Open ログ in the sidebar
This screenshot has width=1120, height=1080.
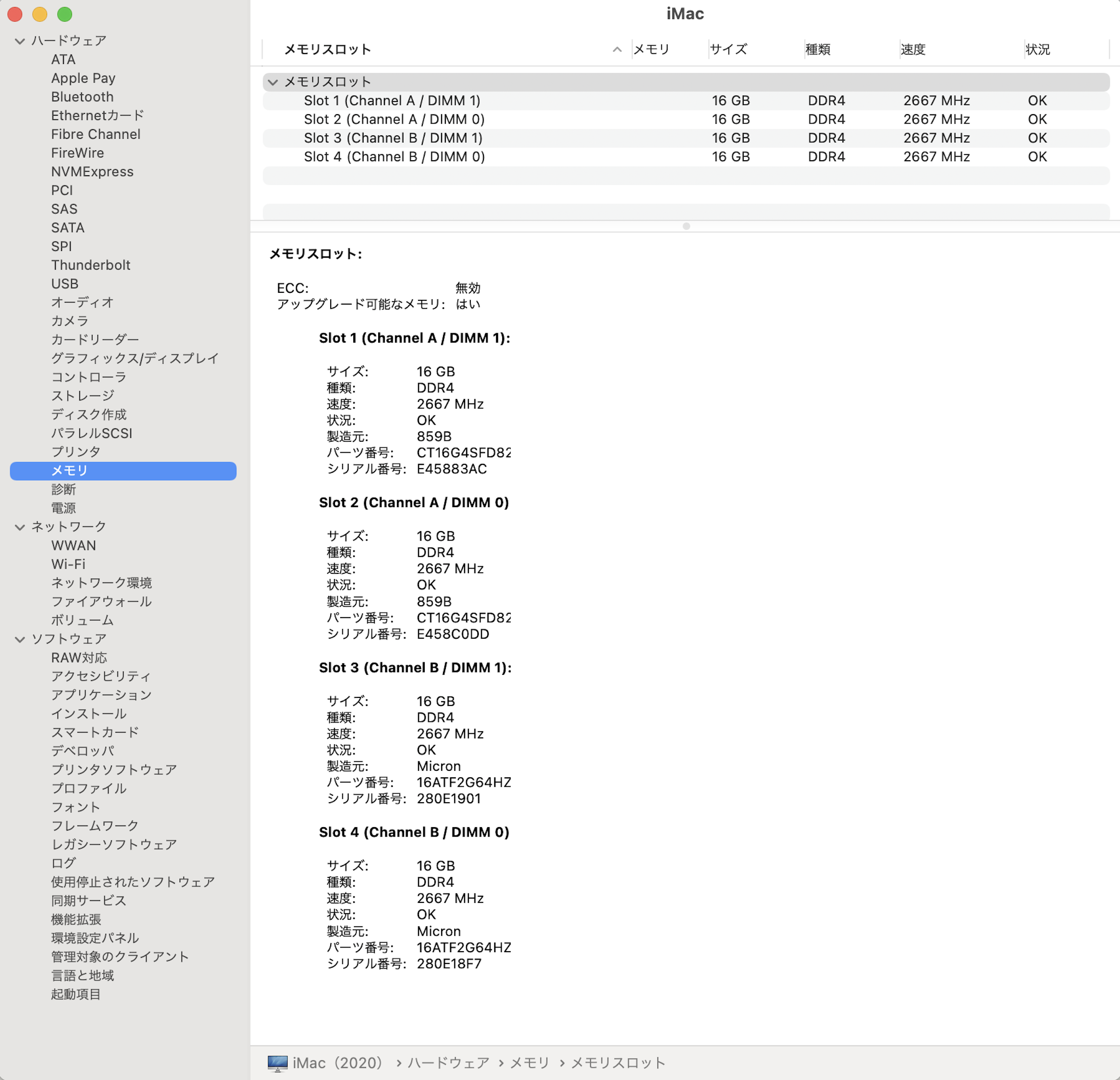64,863
